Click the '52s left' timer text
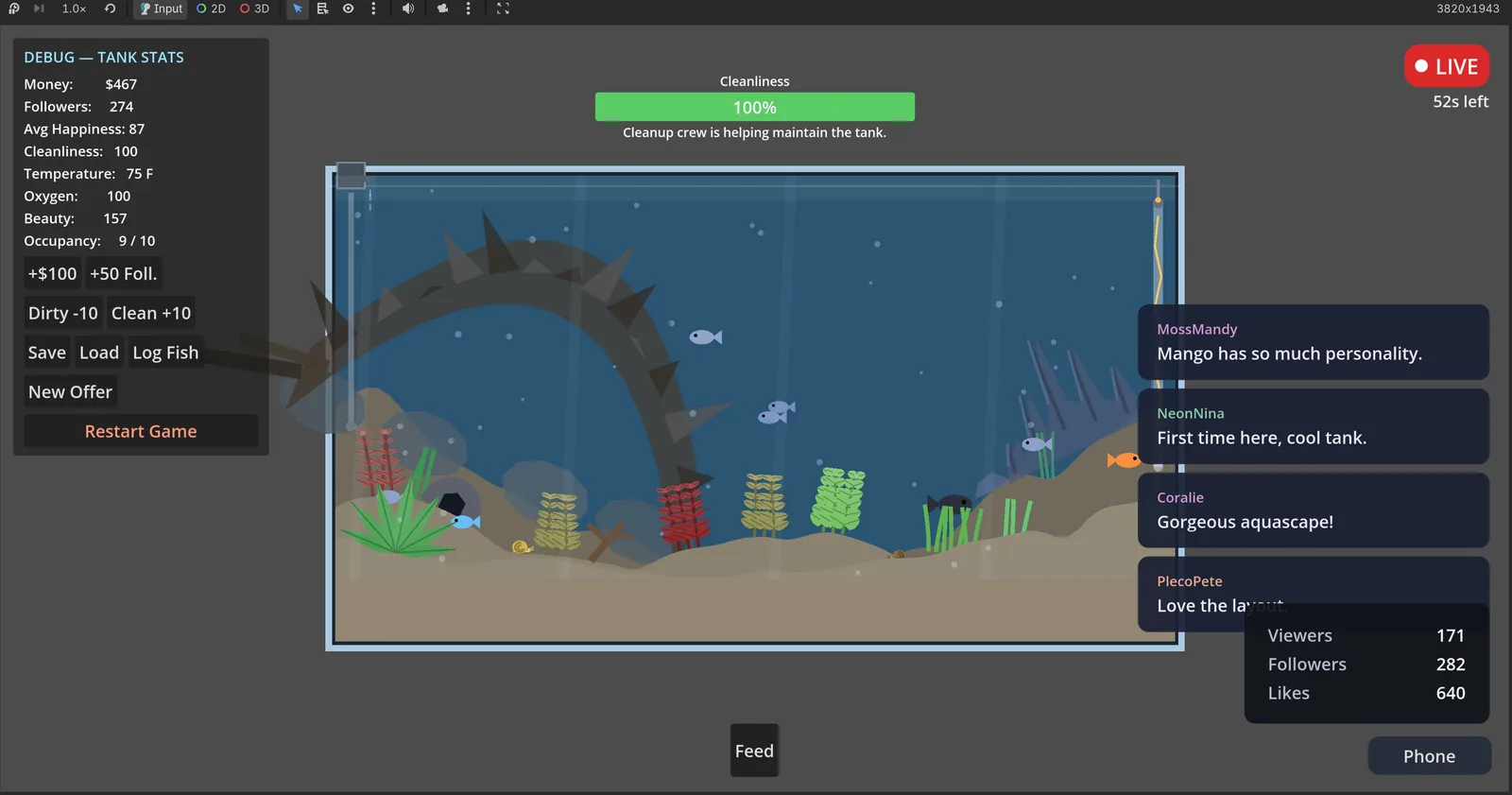The width and height of the screenshot is (1512, 795). 1461,102
